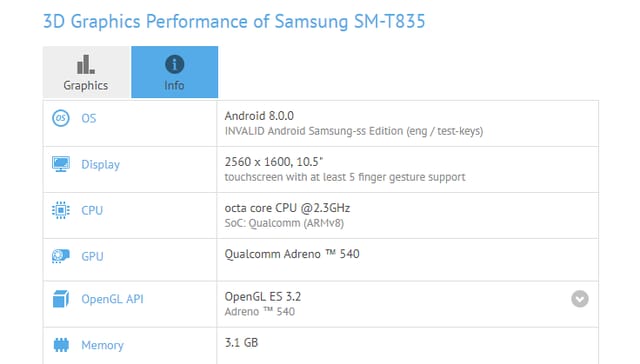Click the OpenGL API cube icon
Image resolution: width=640 pixels, height=364 pixels.
point(60,299)
